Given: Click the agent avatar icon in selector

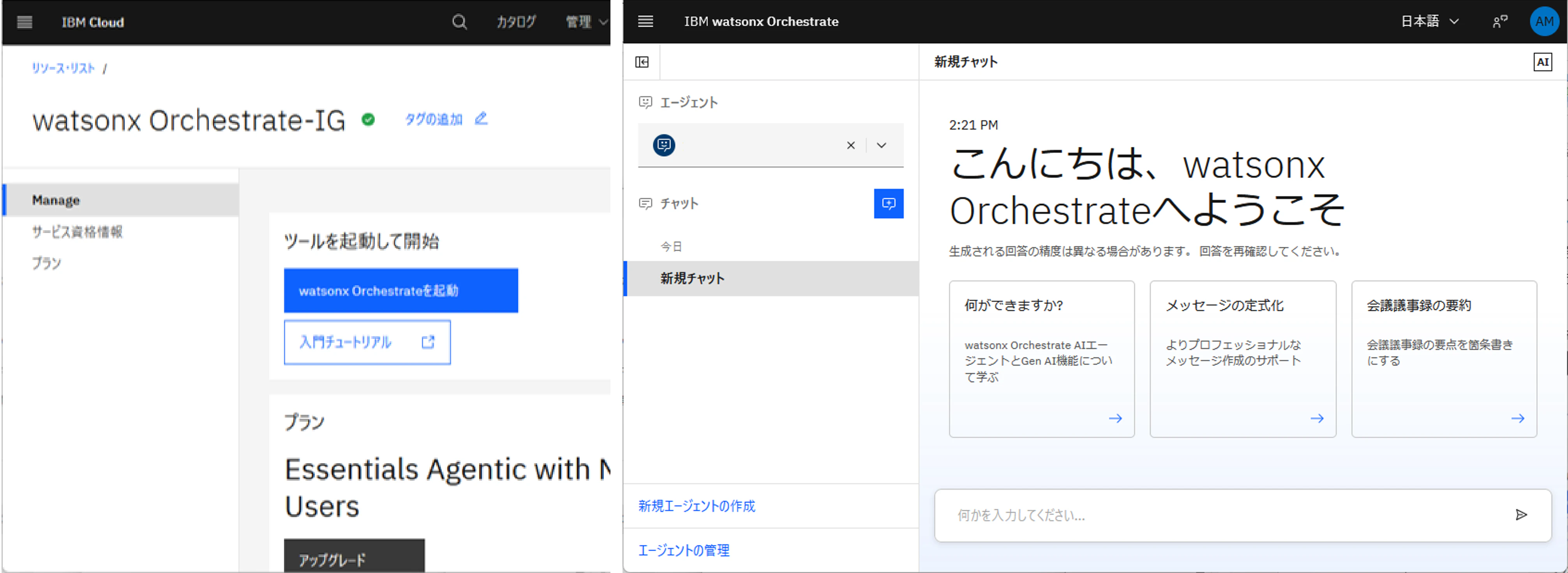Looking at the screenshot, I should pyautogui.click(x=663, y=145).
